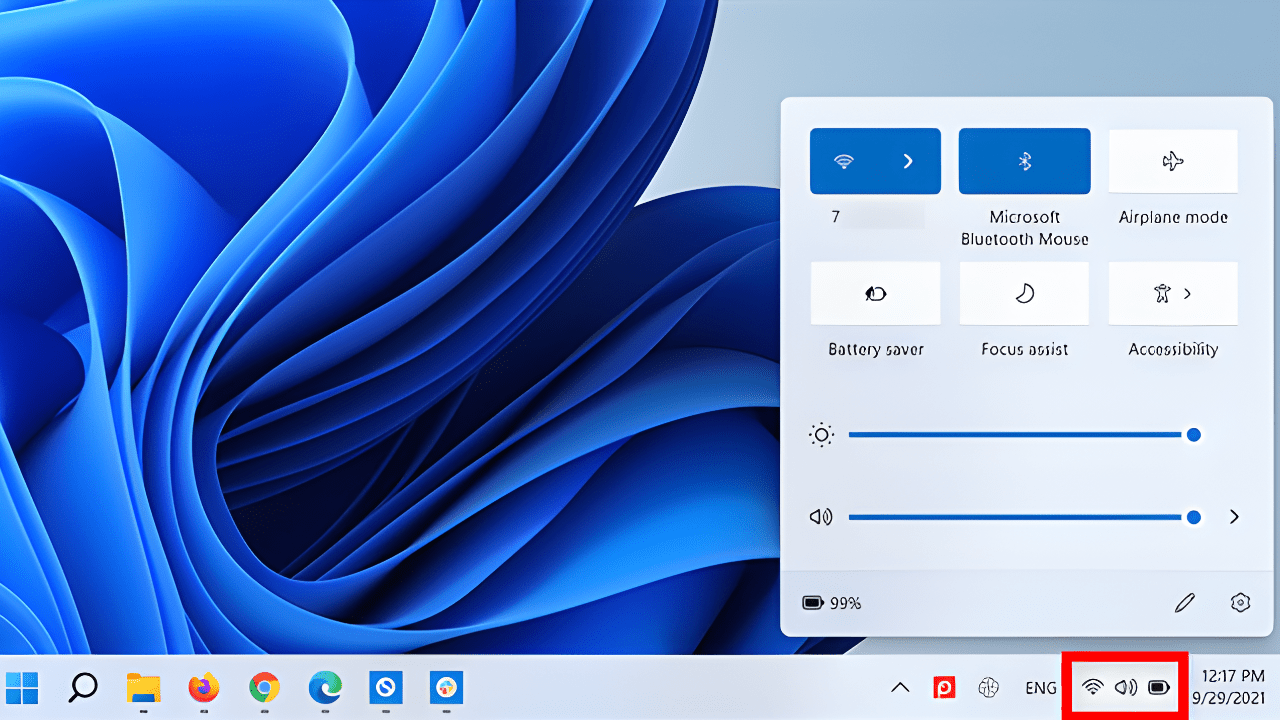Image resolution: width=1280 pixels, height=720 pixels.
Task: Expand audio output selection arrow
Action: click(x=1233, y=517)
